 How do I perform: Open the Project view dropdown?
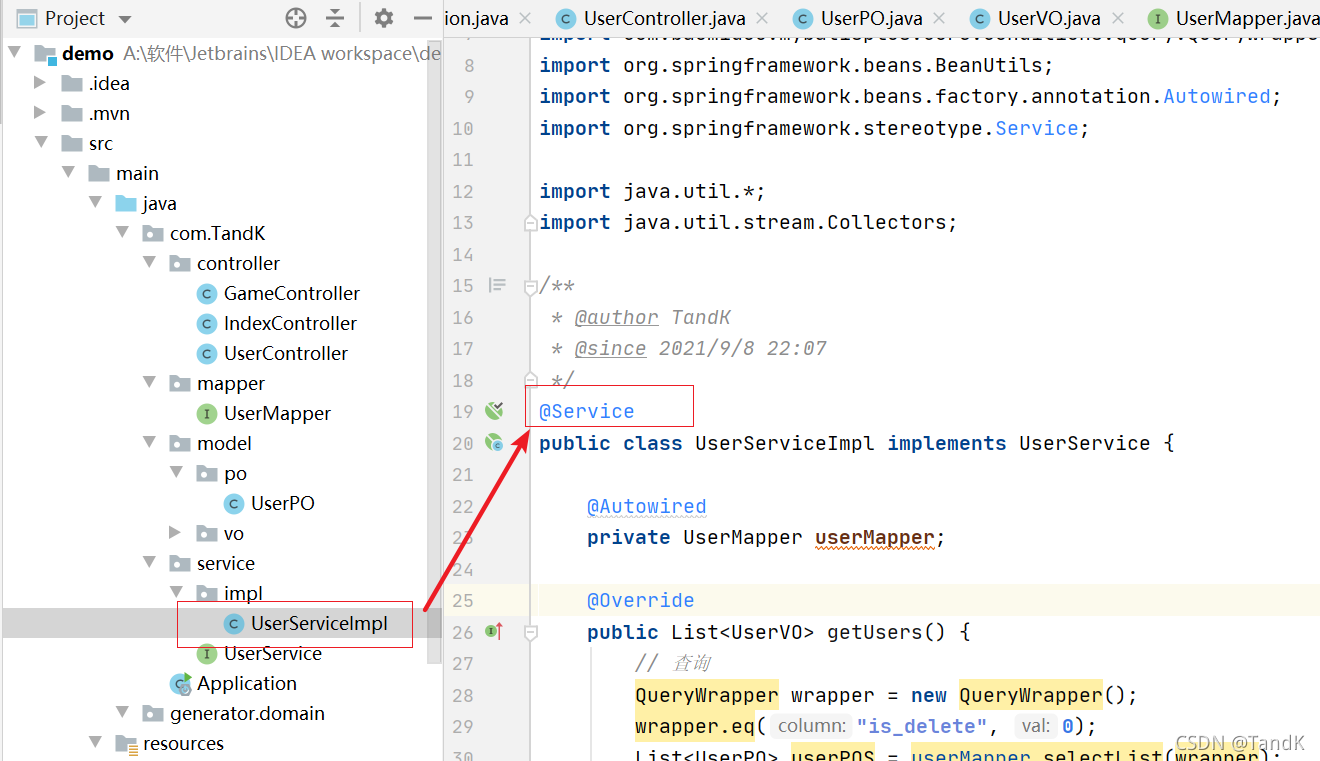coord(125,19)
